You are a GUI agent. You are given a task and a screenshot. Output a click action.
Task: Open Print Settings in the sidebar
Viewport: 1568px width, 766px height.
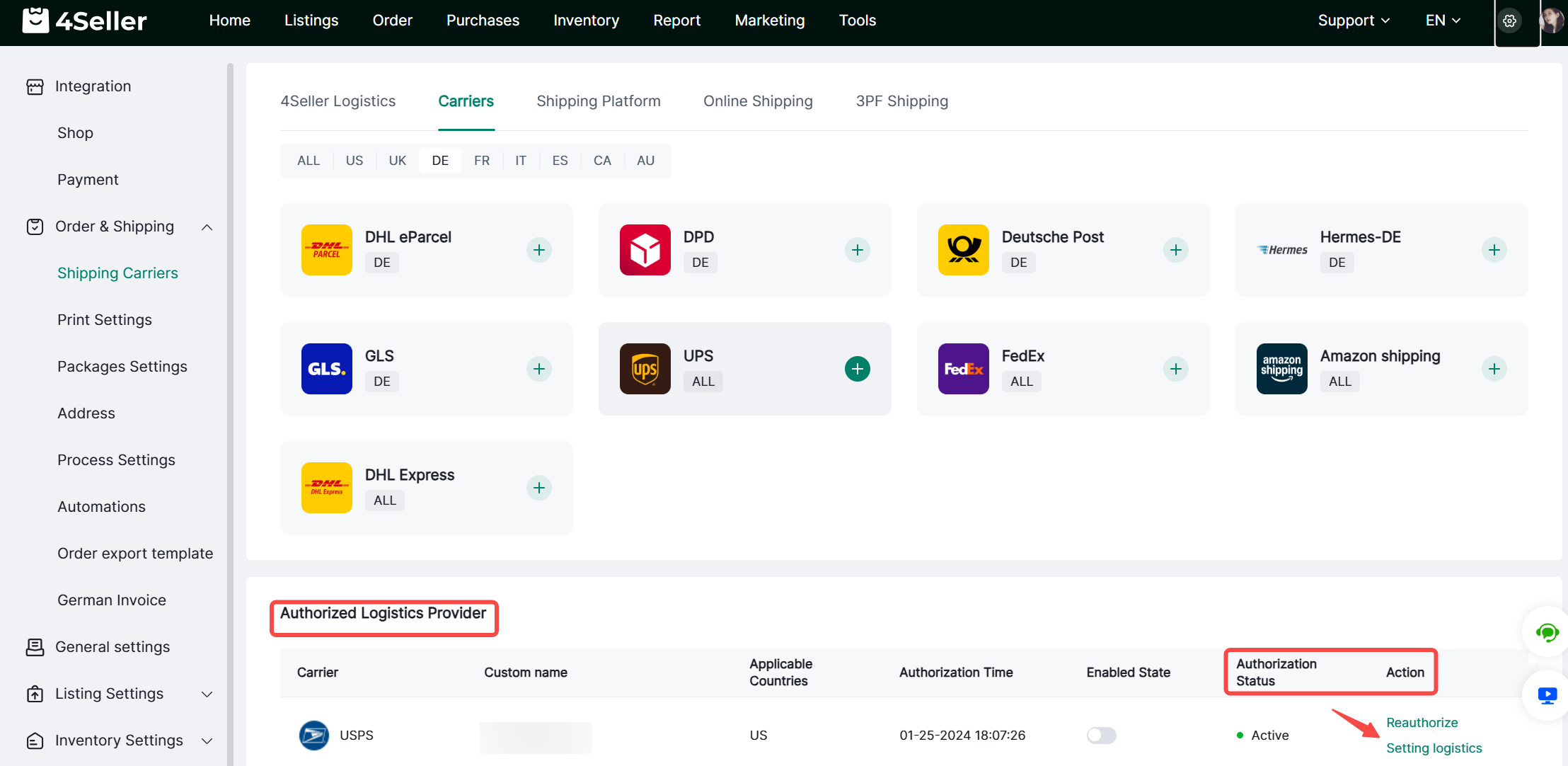pos(105,320)
